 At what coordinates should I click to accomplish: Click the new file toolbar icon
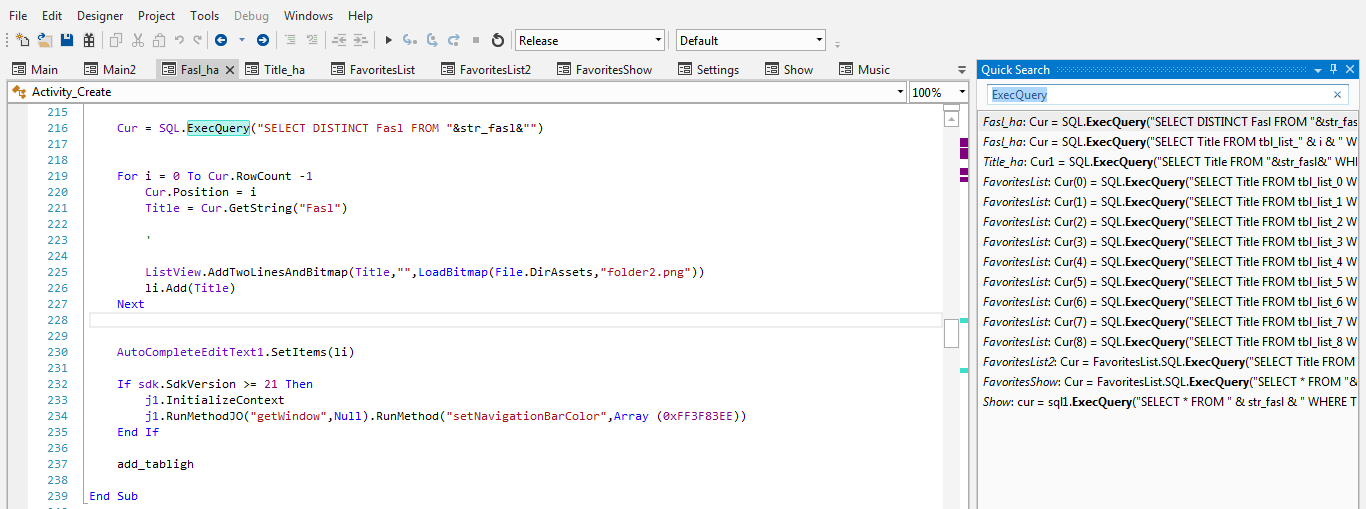coord(23,40)
